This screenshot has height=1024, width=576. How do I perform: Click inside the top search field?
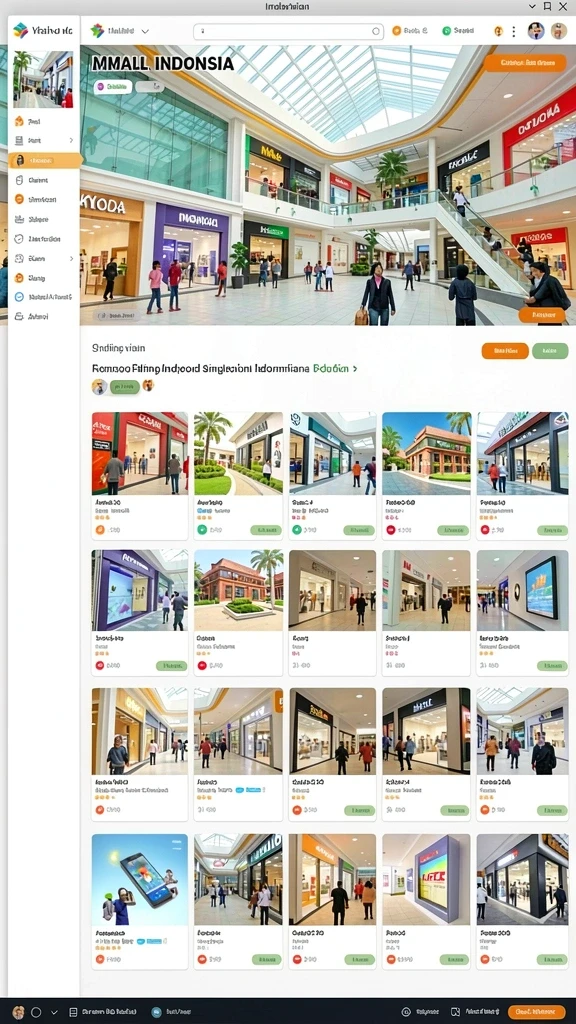(289, 31)
